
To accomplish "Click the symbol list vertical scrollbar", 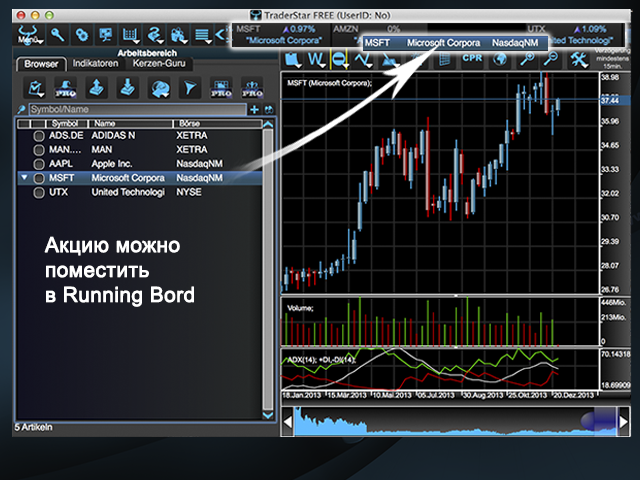I will pyautogui.click(x=268, y=269).
